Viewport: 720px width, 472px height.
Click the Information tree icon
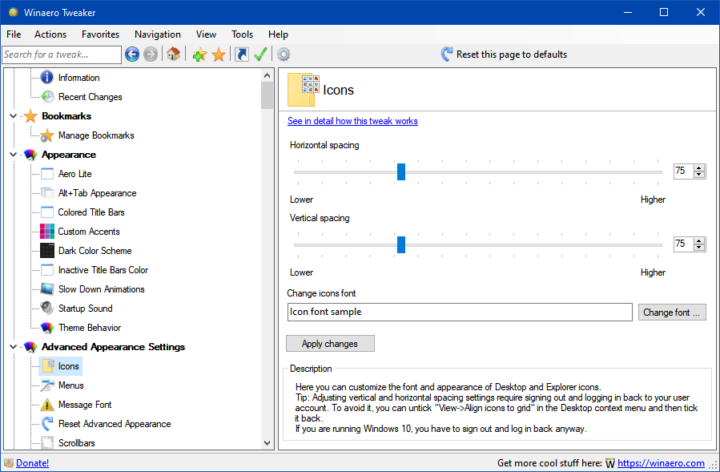[x=47, y=77]
